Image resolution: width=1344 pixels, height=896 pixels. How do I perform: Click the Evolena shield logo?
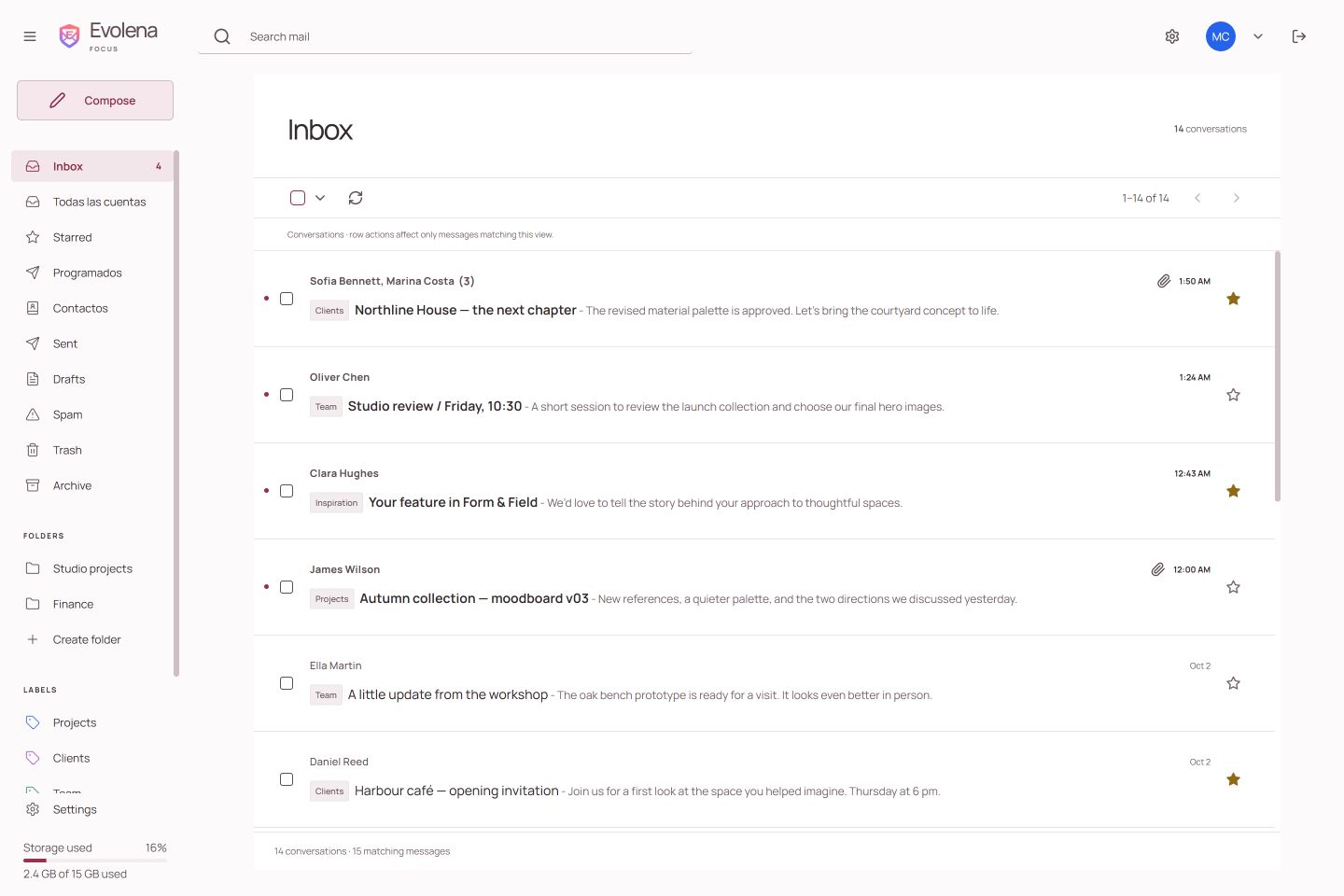point(69,36)
